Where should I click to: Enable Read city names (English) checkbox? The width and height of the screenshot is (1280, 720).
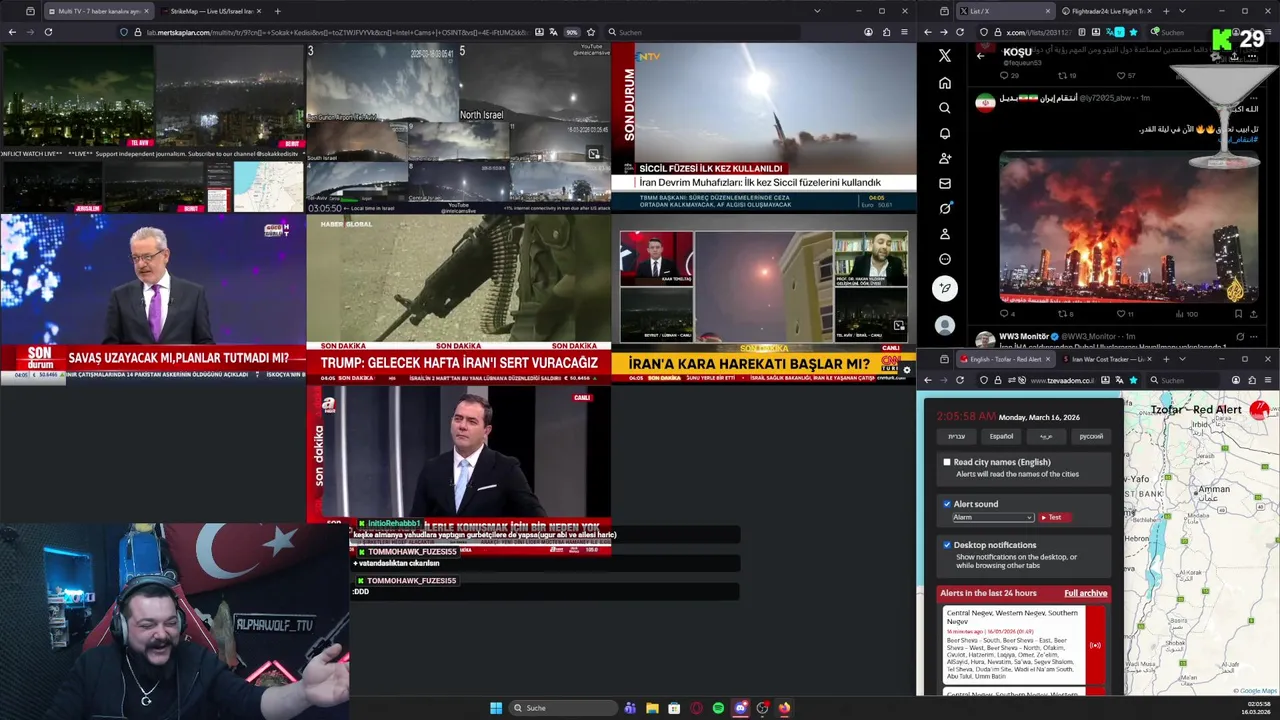click(947, 462)
